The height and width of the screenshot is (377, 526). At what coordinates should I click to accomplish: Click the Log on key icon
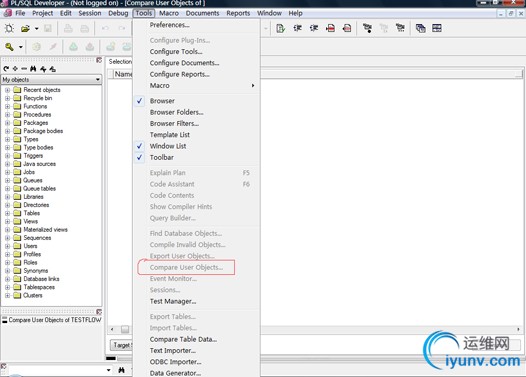(x=9, y=47)
